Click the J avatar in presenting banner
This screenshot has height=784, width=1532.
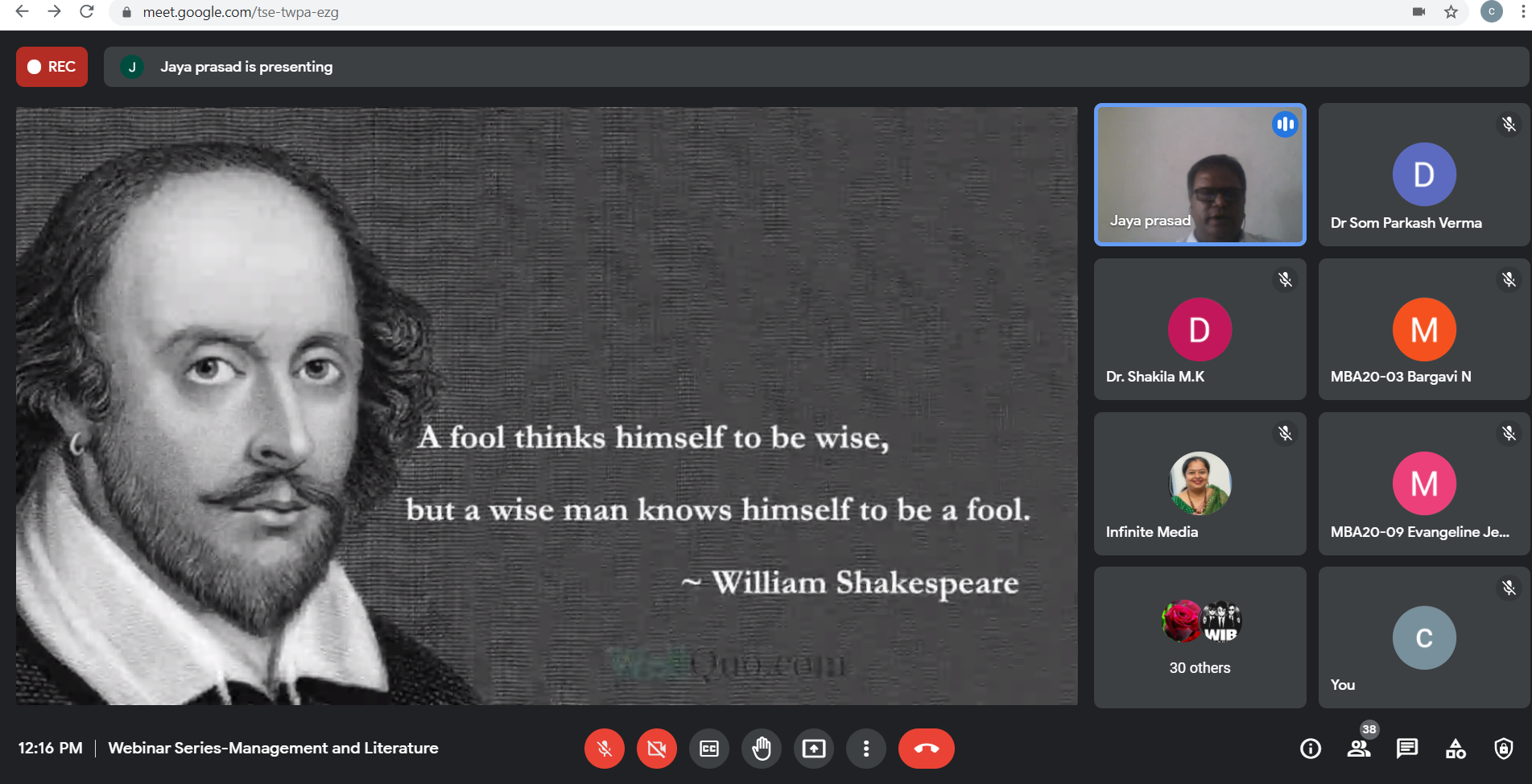(x=132, y=67)
